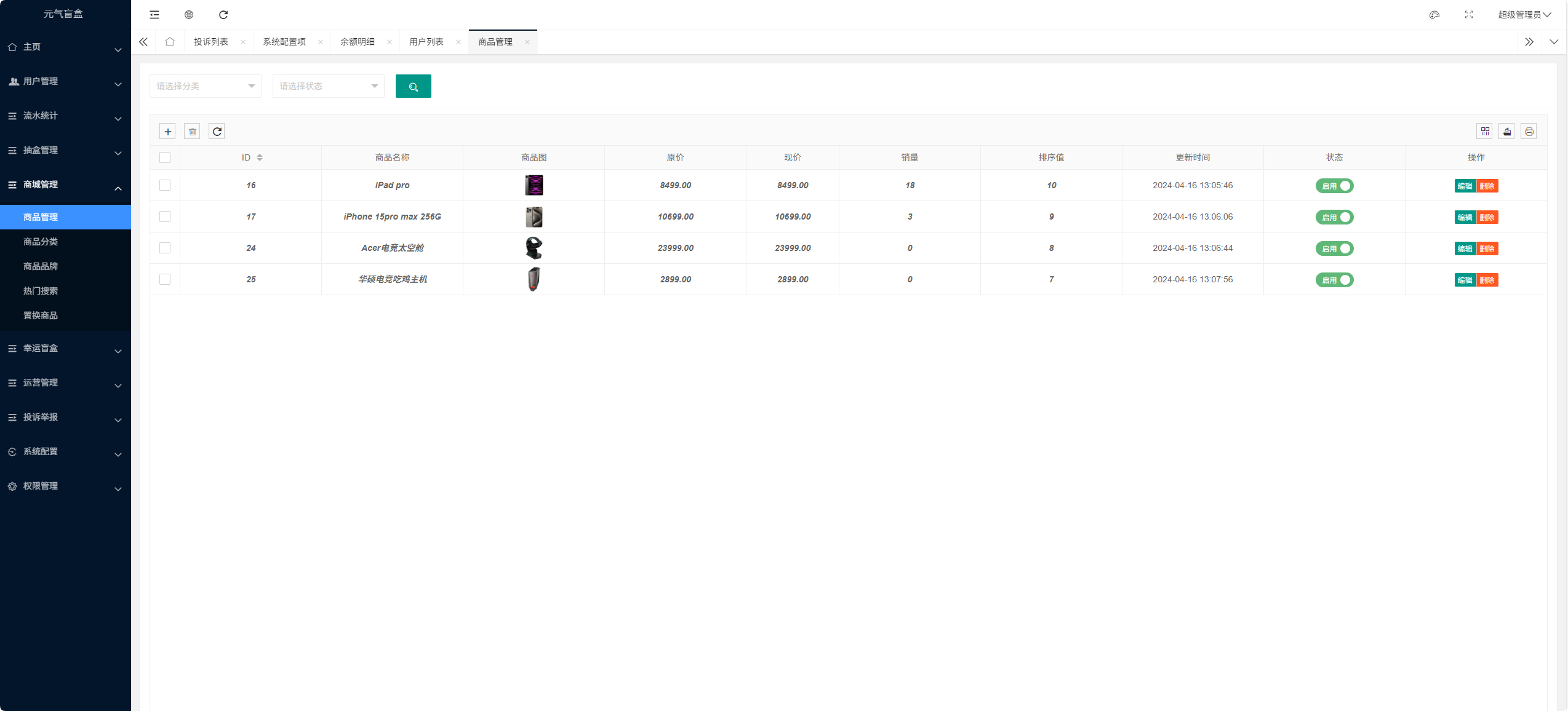Click the table refresh icon

[217, 131]
